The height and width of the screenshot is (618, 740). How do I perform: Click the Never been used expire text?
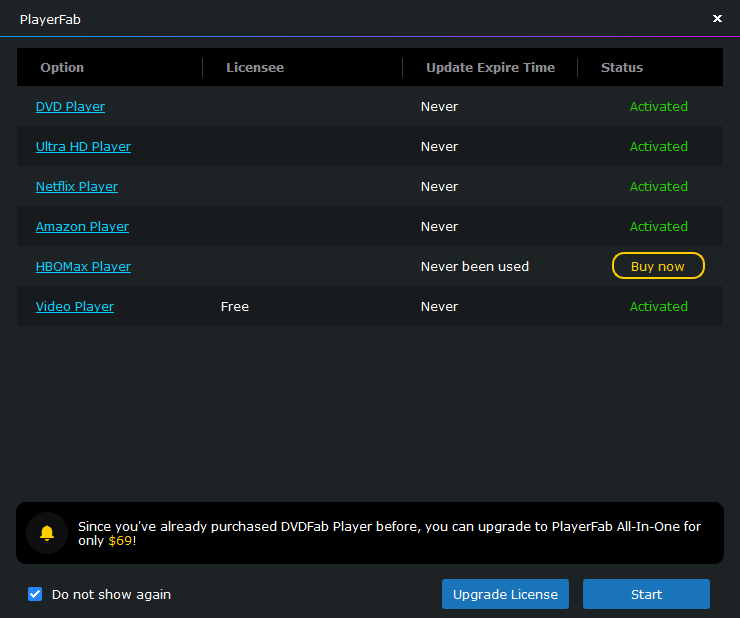pyautogui.click(x=475, y=267)
